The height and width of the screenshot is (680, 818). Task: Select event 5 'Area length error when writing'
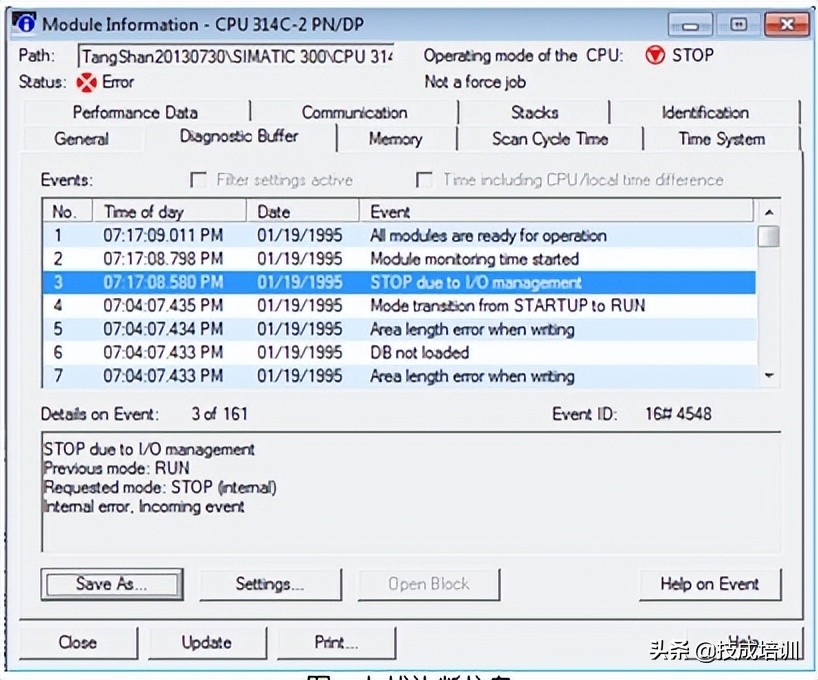pyautogui.click(x=400, y=329)
